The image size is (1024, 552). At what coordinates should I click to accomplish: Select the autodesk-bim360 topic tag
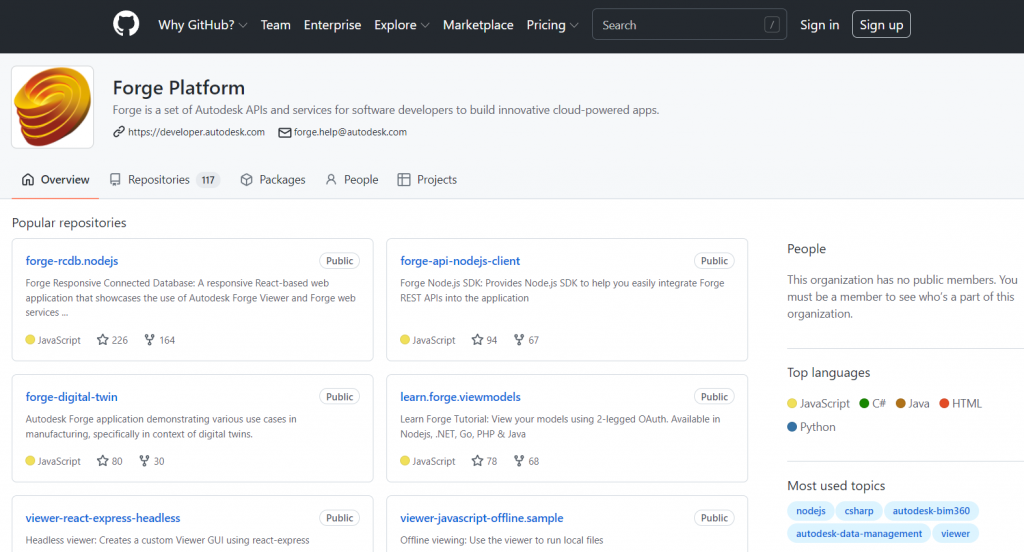pos(931,511)
